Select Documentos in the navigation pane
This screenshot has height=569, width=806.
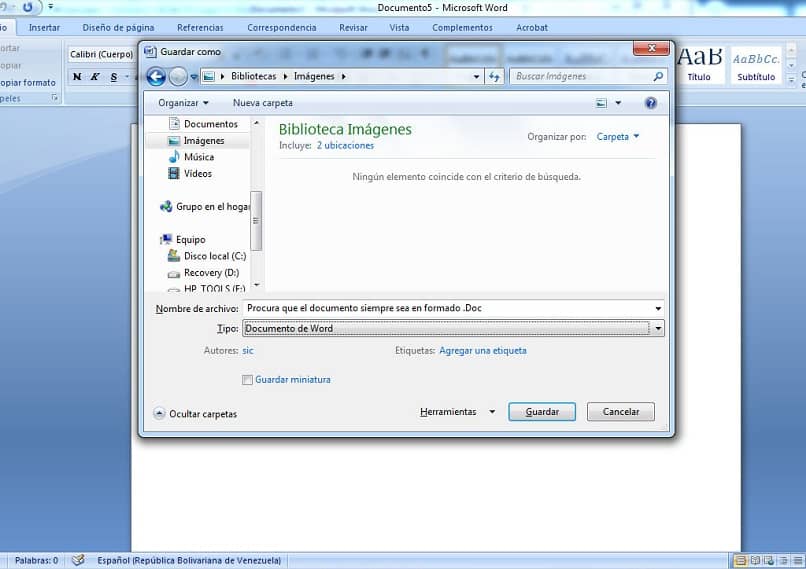click(211, 124)
